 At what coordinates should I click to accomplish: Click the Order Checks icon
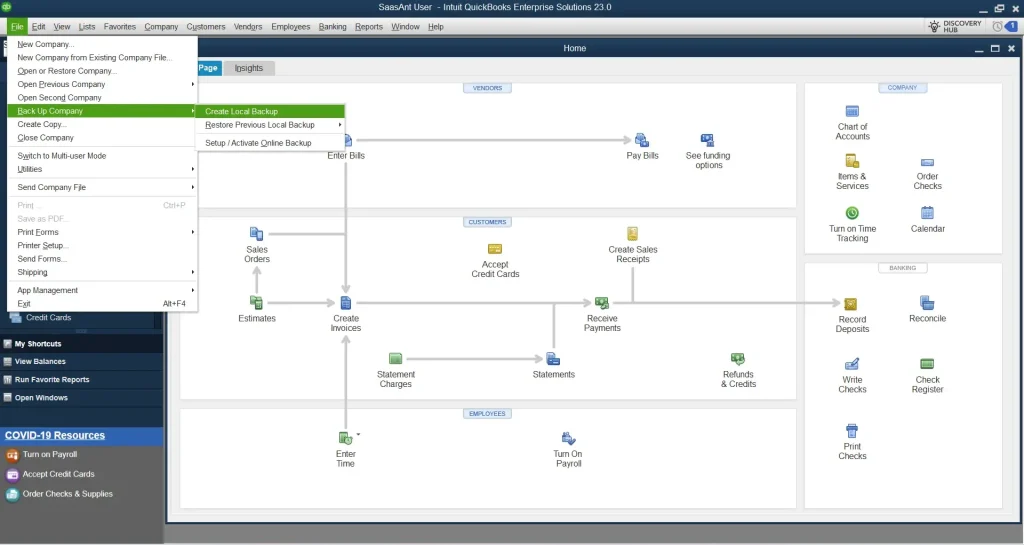coord(927,163)
